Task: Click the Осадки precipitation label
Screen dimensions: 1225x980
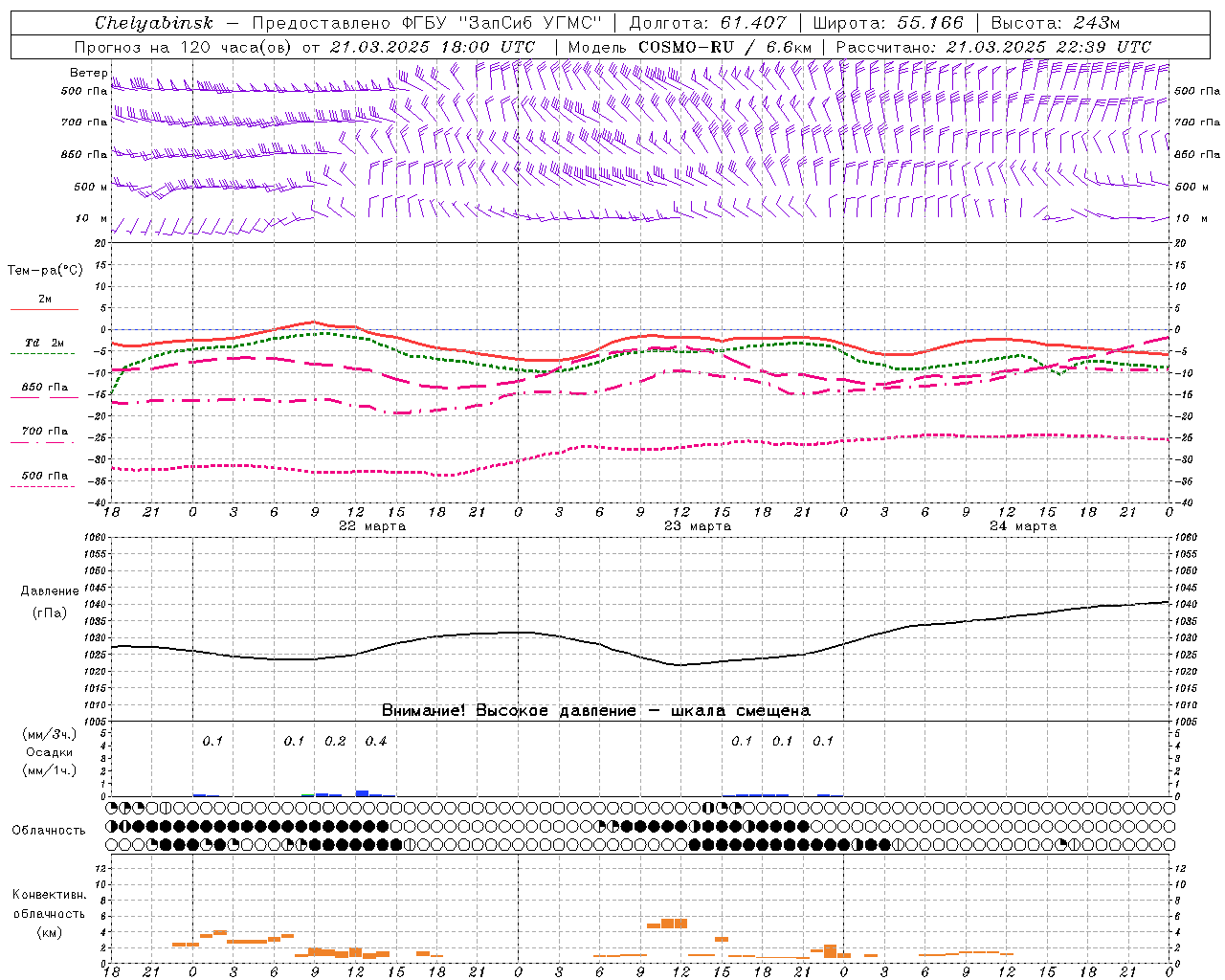Action: (49, 752)
